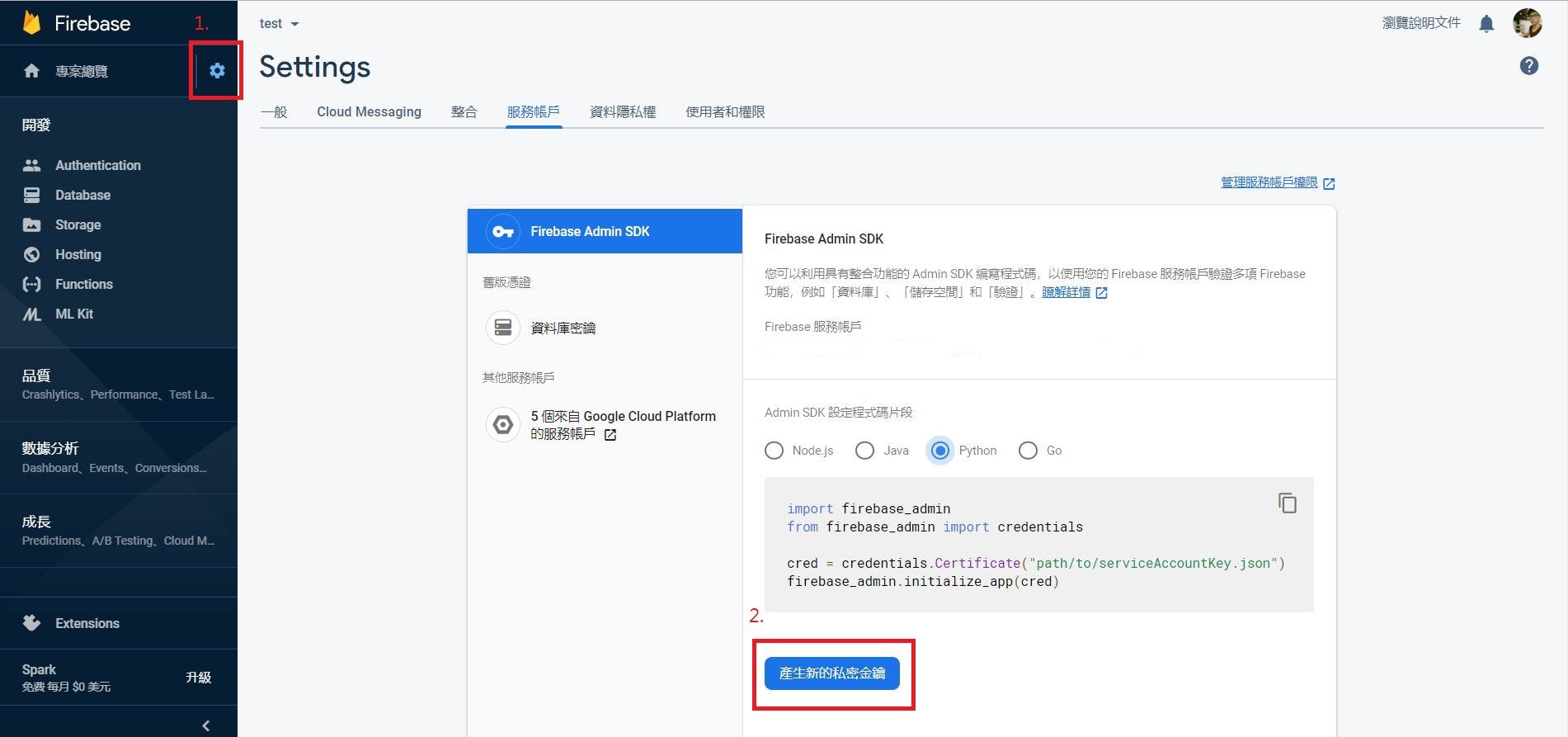Switch to the 資料隱私權 tab
Screen dimensions: 1568x737
click(x=623, y=111)
